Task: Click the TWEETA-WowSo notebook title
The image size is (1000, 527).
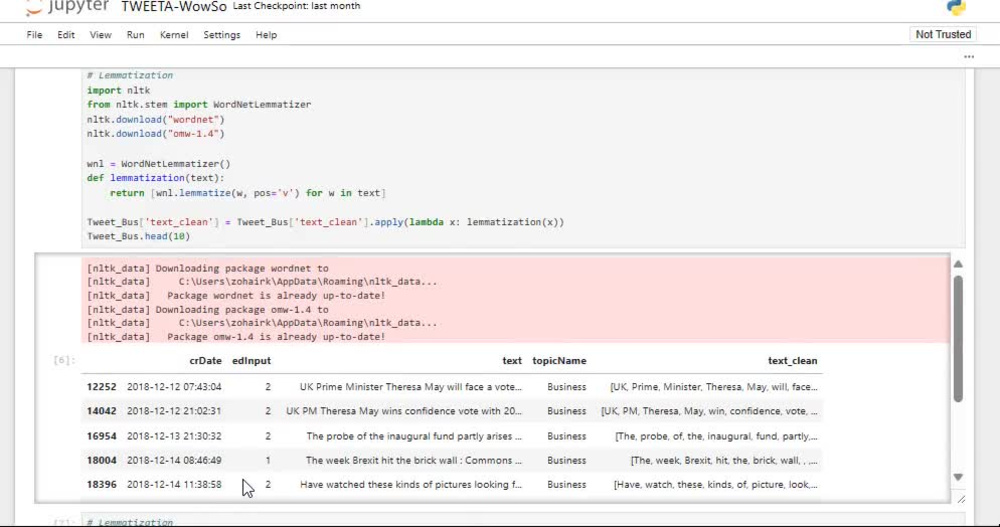Action: pos(173,7)
